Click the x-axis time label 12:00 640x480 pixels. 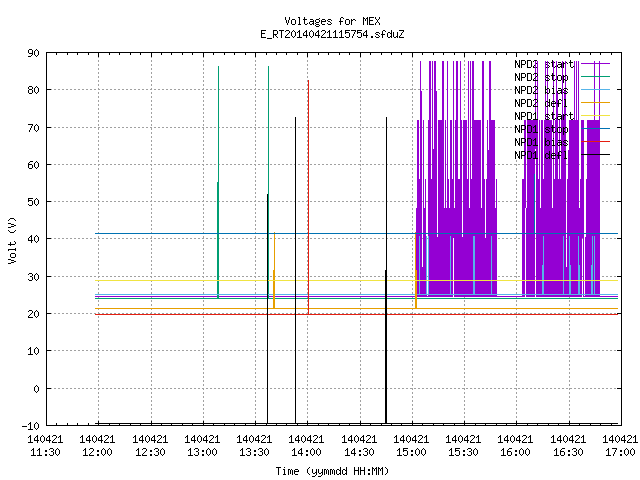[x=98, y=453]
